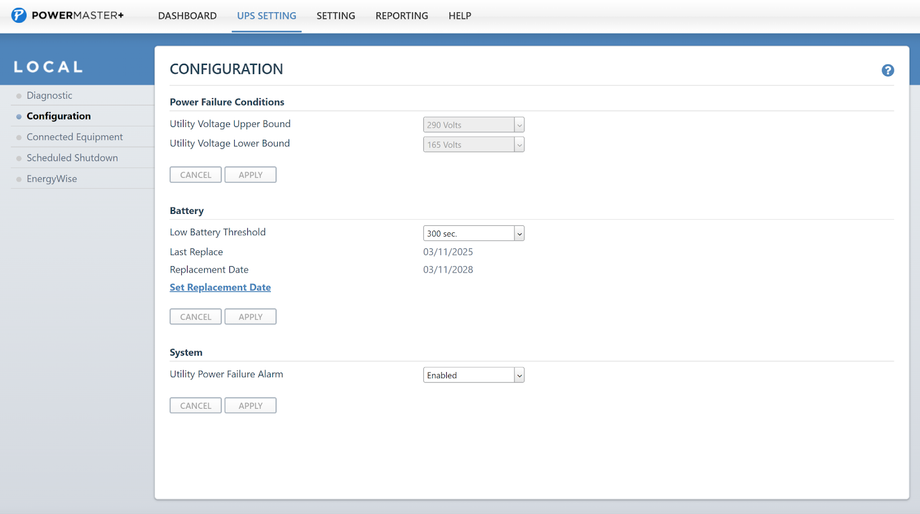Open the Utility Voltage Upper Bound dropdown
Image resolution: width=920 pixels, height=514 pixels.
[x=473, y=125]
